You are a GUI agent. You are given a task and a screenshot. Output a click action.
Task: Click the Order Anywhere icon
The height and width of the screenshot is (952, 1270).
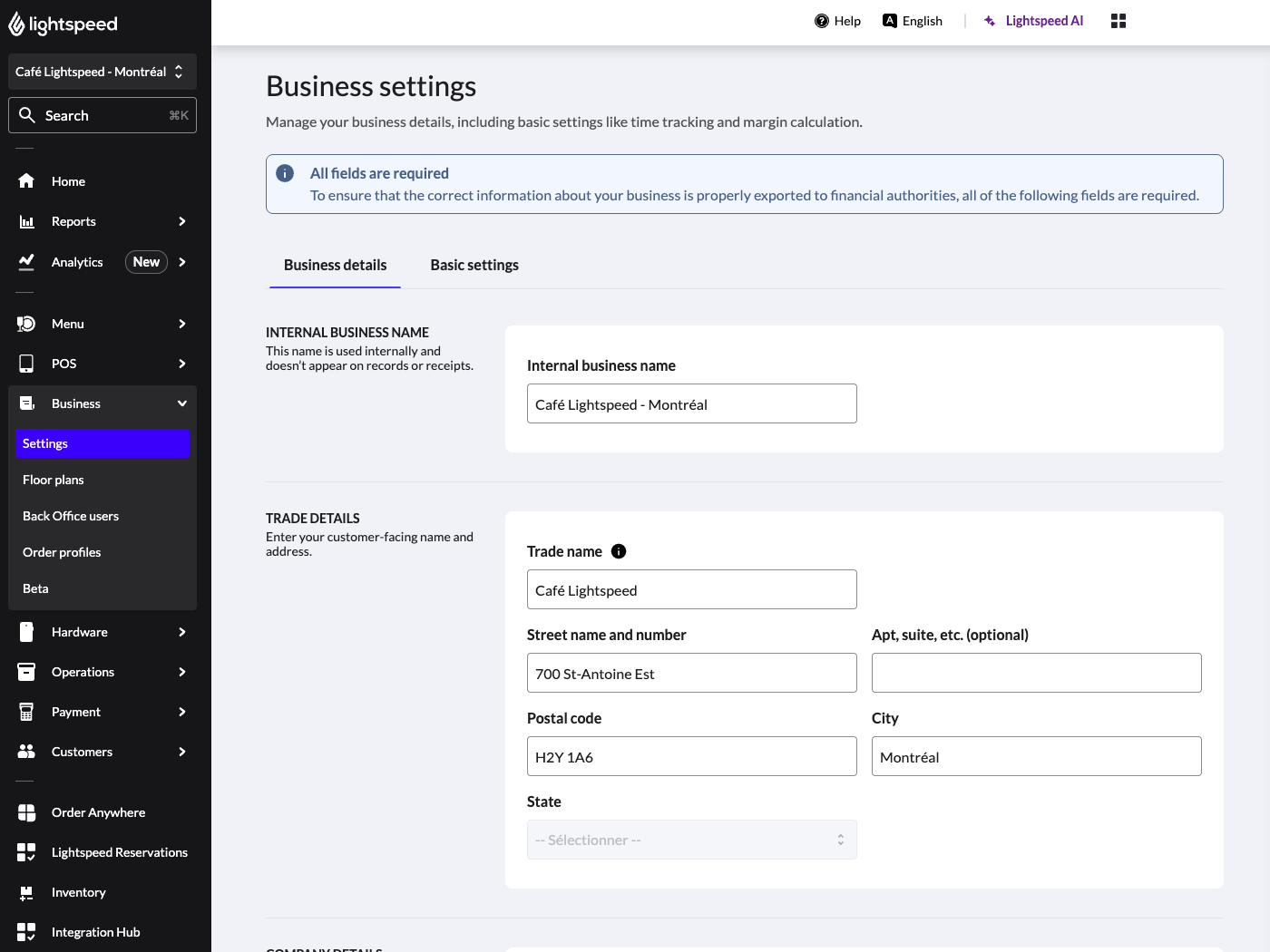coord(26,812)
